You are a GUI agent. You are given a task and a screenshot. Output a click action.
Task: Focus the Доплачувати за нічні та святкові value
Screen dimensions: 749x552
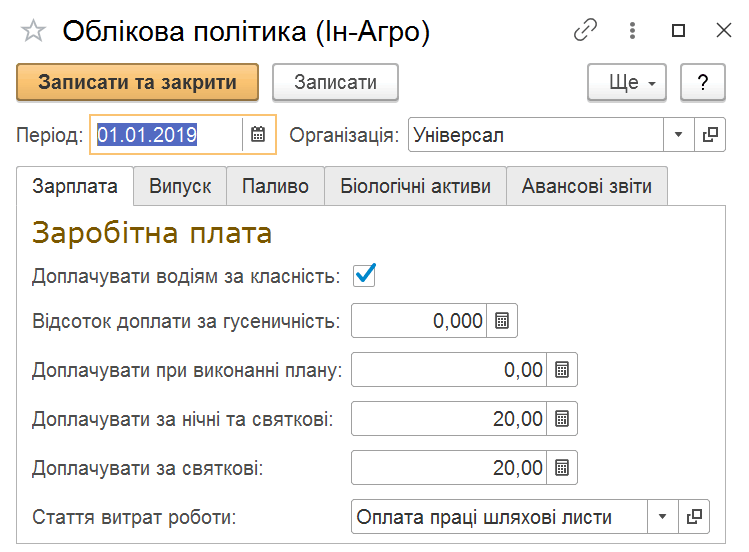tap(449, 419)
